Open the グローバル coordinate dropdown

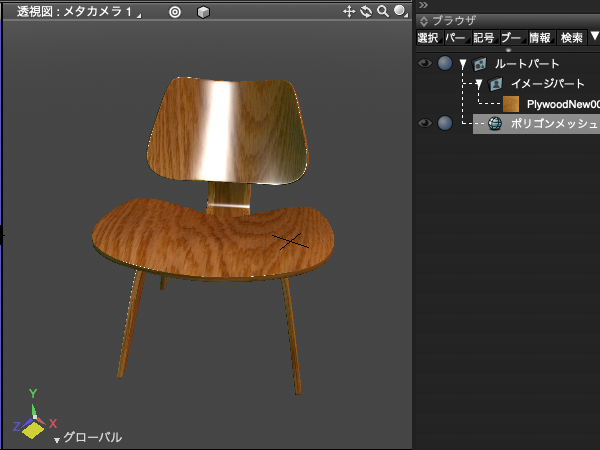88,437
